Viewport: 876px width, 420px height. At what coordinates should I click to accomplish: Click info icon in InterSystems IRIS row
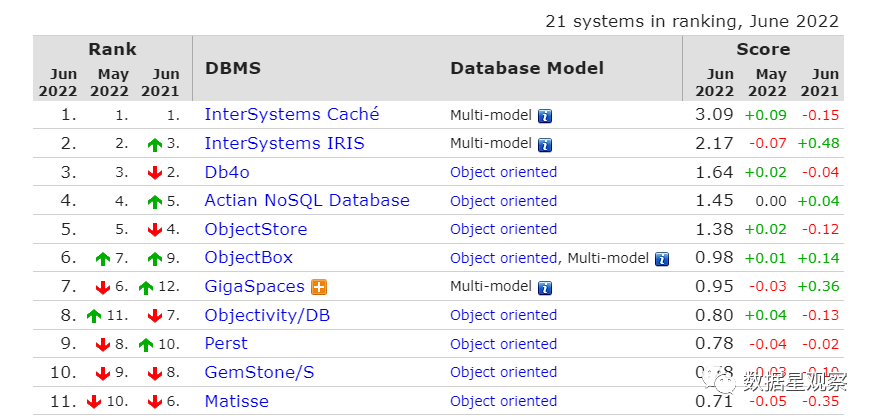click(x=545, y=145)
